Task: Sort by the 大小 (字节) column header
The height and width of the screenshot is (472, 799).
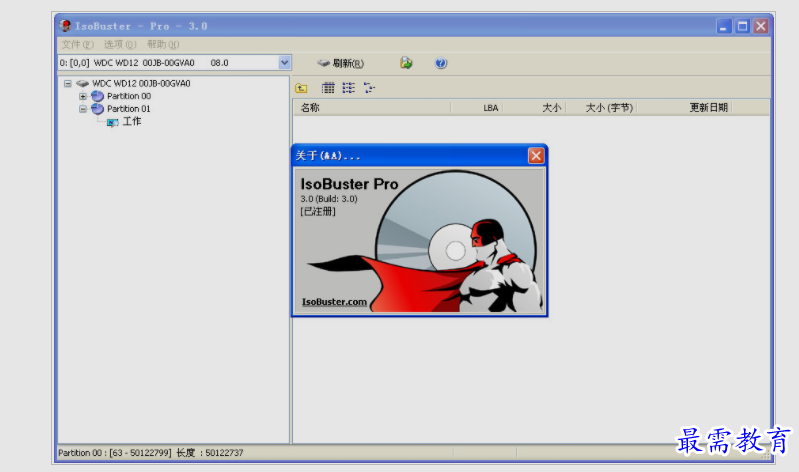Action: click(601, 108)
